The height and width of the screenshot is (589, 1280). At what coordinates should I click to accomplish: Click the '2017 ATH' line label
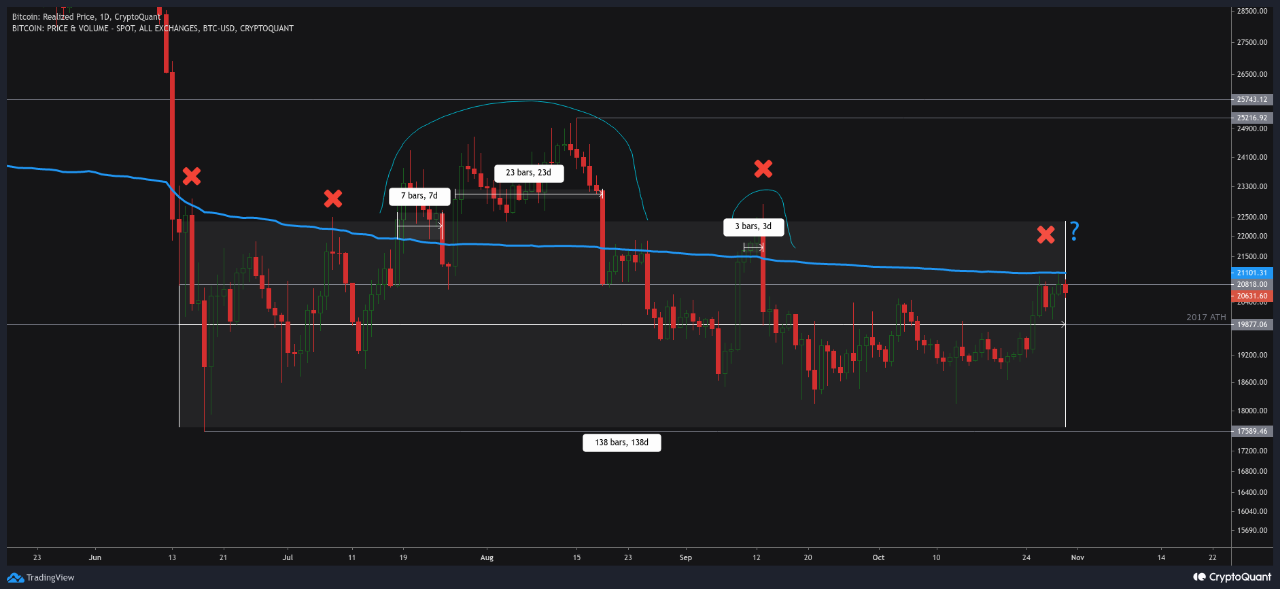click(x=1206, y=317)
